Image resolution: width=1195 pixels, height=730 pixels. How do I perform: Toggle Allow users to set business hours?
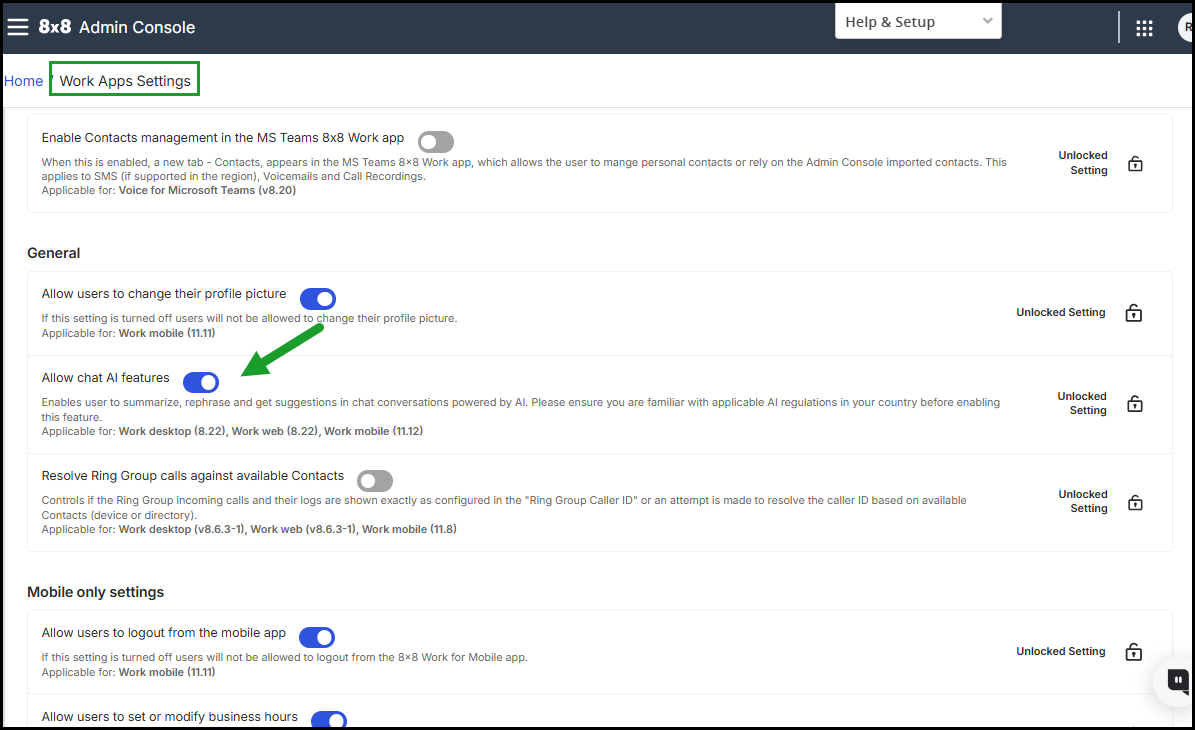click(329, 720)
